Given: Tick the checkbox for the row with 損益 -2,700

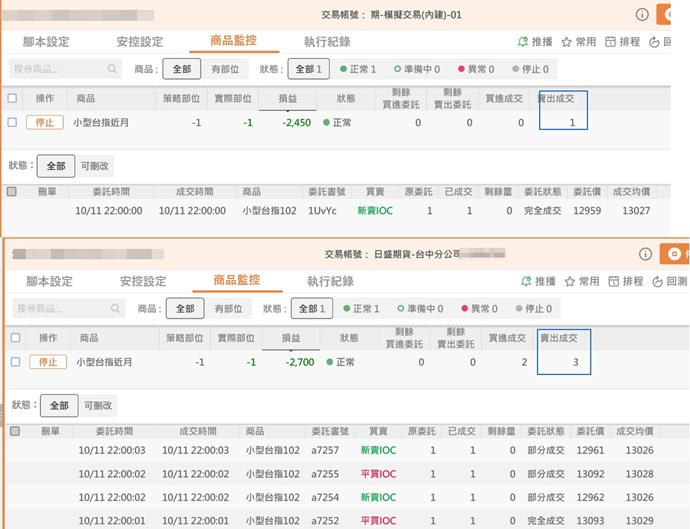Looking at the screenshot, I should click(x=15, y=362).
